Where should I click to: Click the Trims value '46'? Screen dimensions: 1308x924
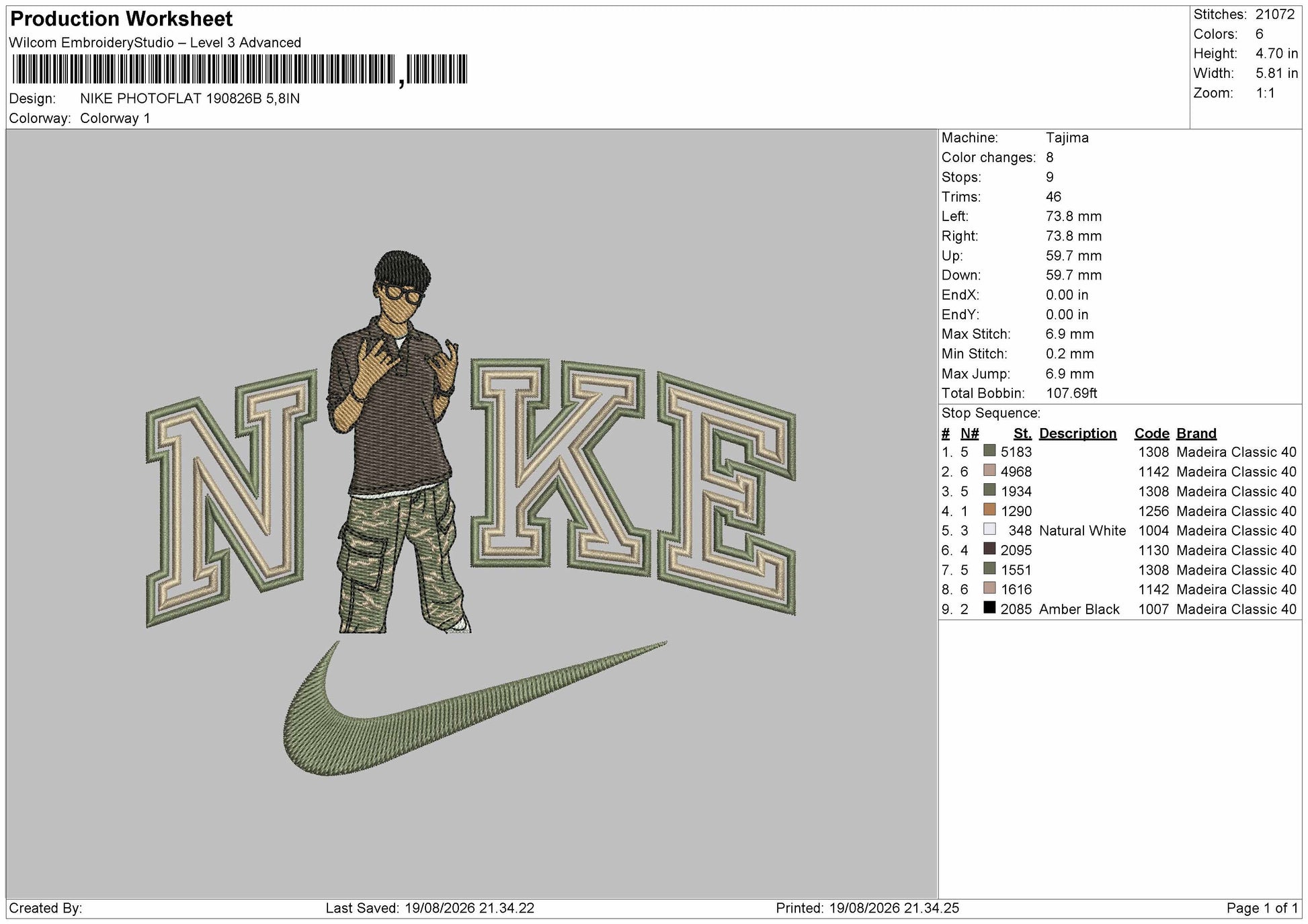tap(1053, 197)
